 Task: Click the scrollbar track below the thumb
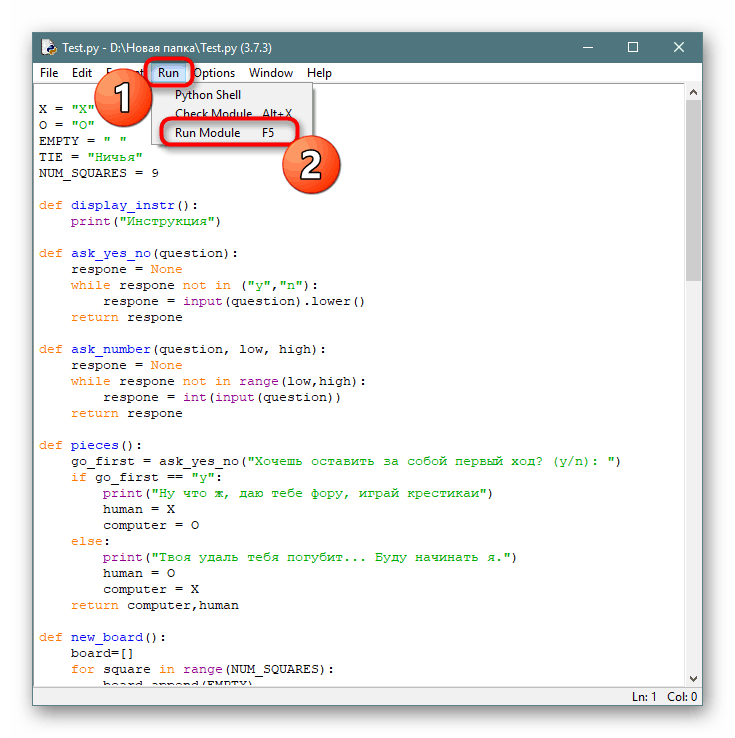coord(693,475)
